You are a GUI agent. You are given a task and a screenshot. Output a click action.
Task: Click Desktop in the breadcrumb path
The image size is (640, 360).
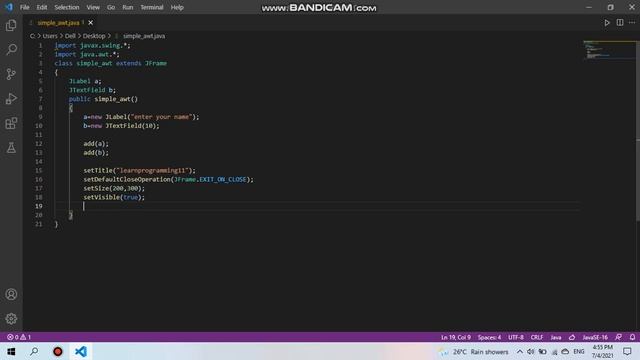click(94, 36)
